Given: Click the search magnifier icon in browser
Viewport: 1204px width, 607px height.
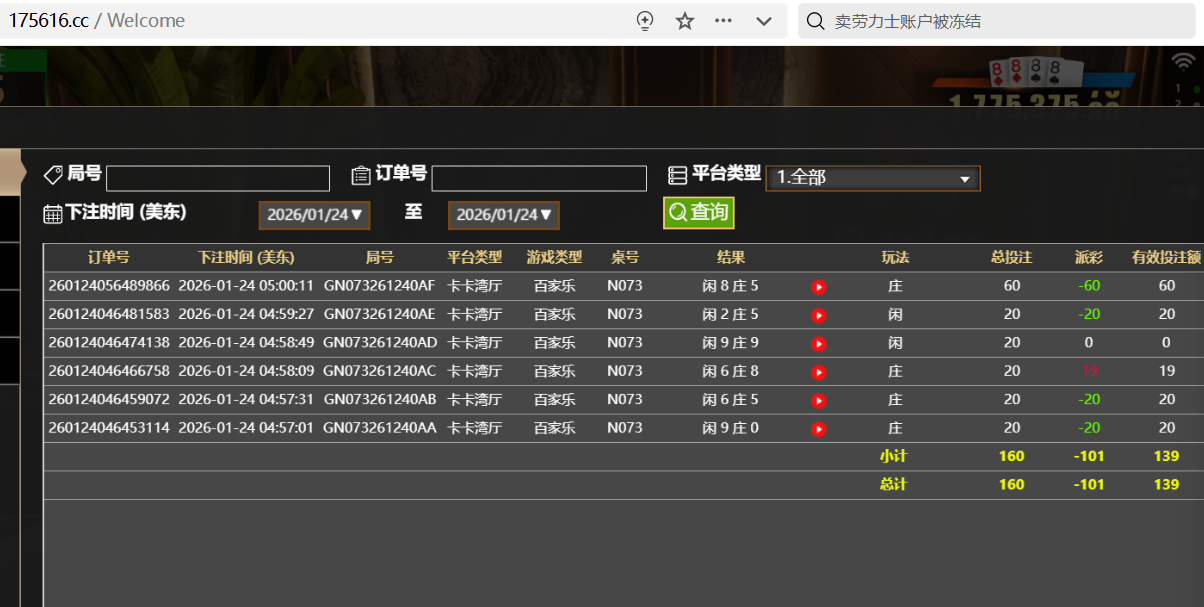Looking at the screenshot, I should click(x=816, y=21).
